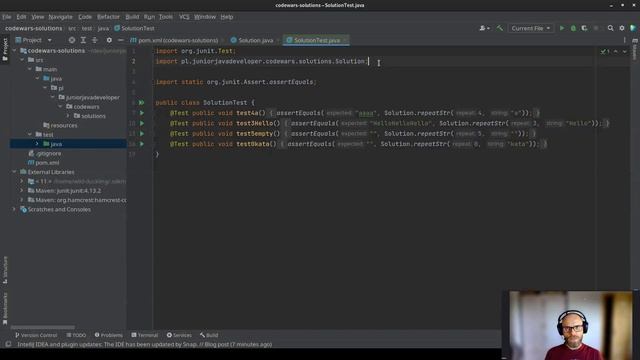Click run gutter icon for SolutionTest class
Image resolution: width=640 pixels, height=360 pixels.
pos(142,102)
